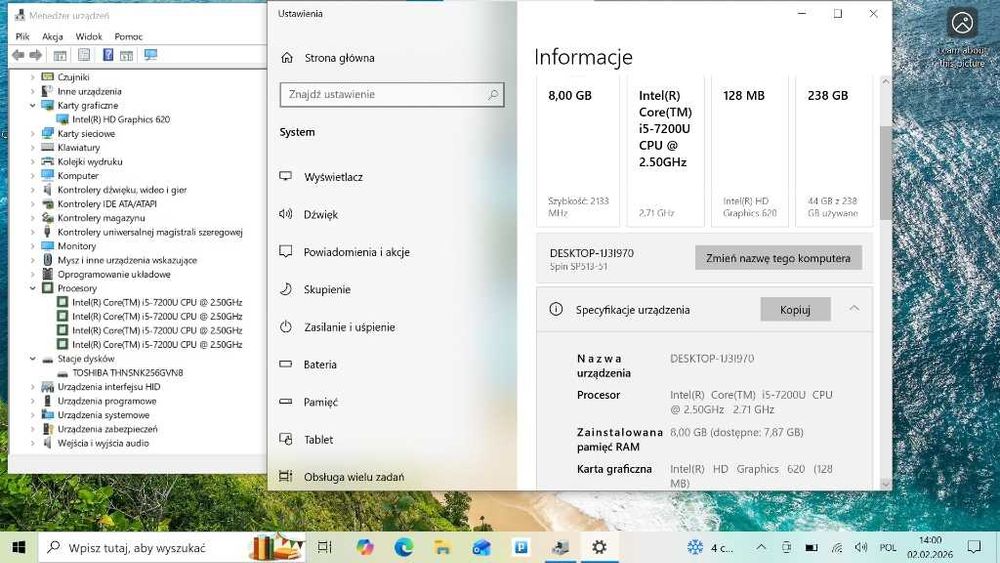Click the Znajdź ustawienie search field
This screenshot has width=1000, height=563.
[392, 94]
